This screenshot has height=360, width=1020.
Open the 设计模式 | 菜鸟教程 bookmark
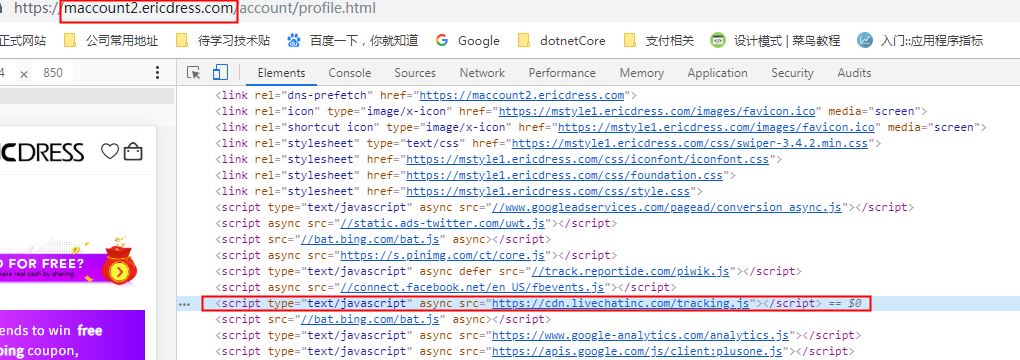pyautogui.click(x=775, y=40)
